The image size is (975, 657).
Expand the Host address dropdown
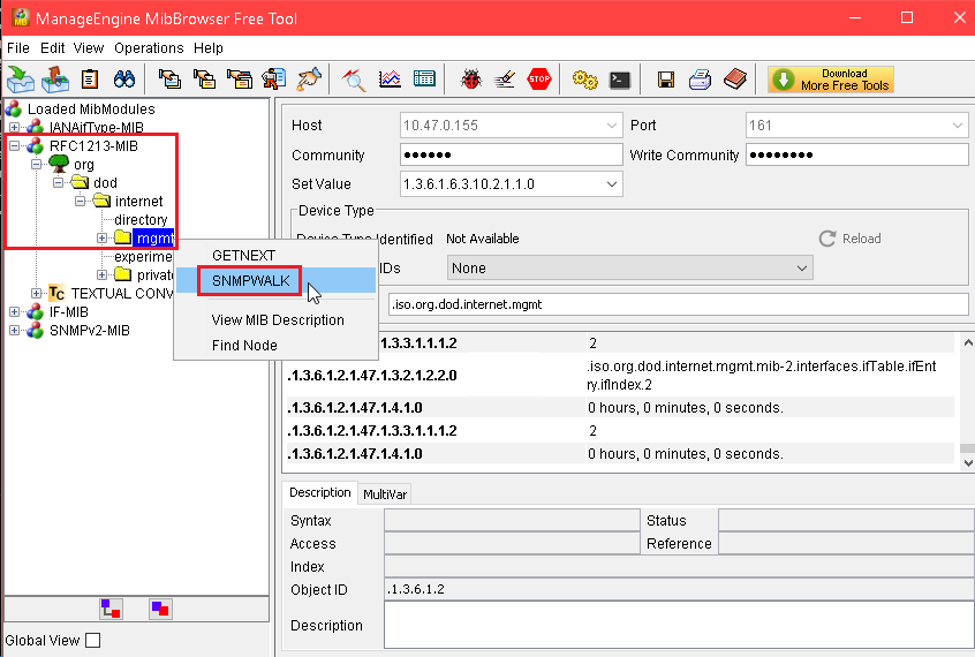click(611, 126)
